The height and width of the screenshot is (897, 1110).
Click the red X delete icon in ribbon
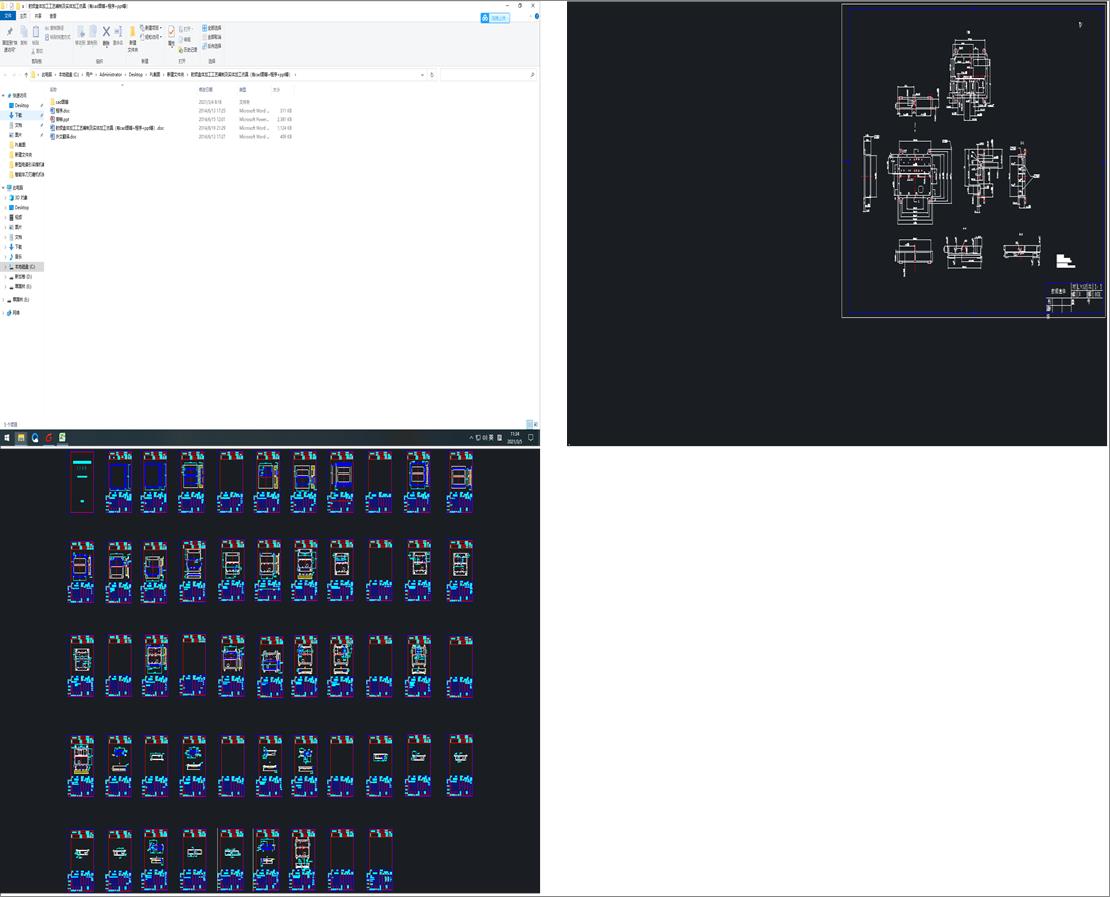click(106, 32)
